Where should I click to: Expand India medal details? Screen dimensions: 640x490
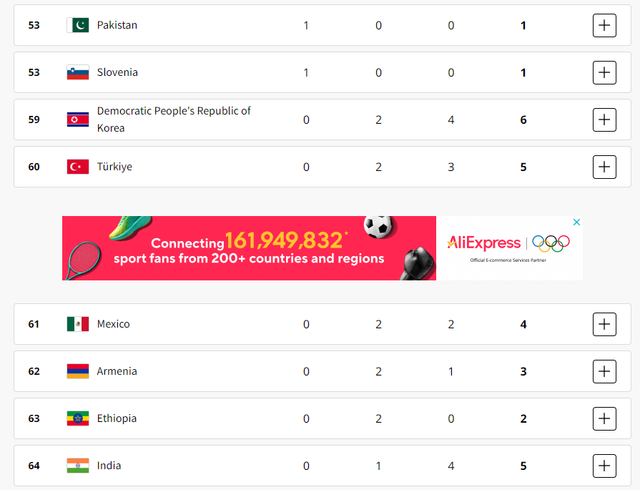click(x=604, y=465)
